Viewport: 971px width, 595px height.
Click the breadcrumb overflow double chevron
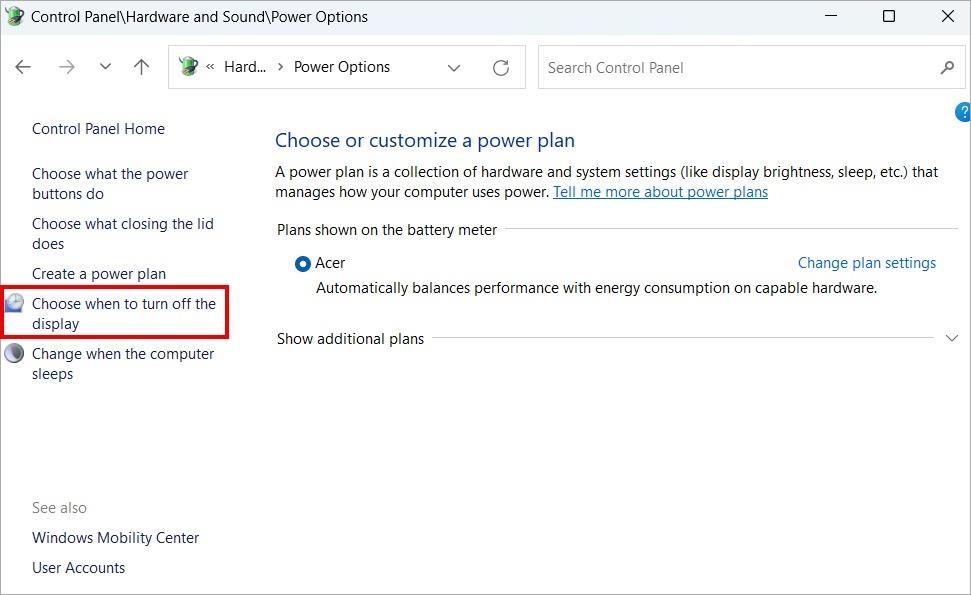pos(211,67)
